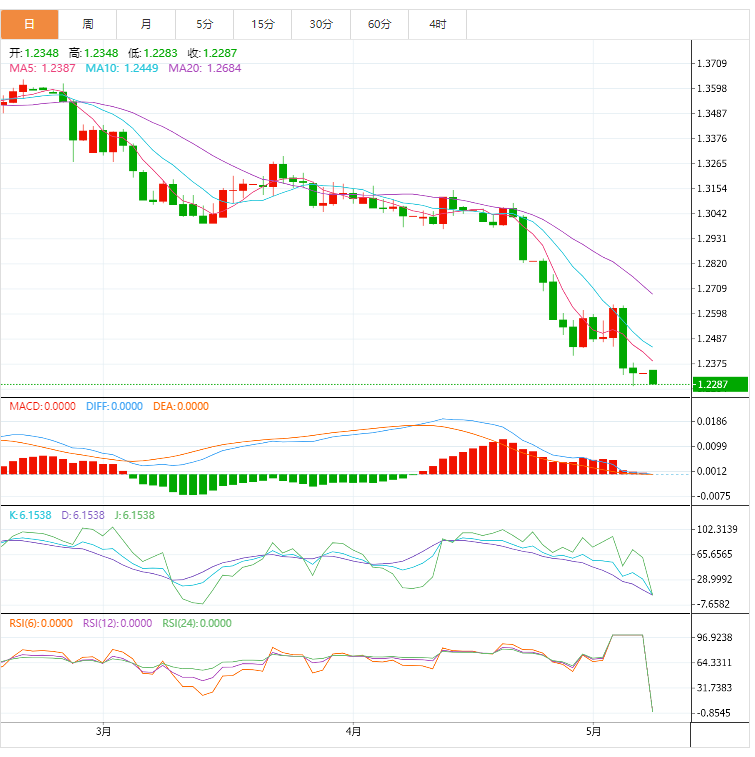This screenshot has height=757, width=755.
Task: Open the 30分 interval tab
Action: pos(321,24)
